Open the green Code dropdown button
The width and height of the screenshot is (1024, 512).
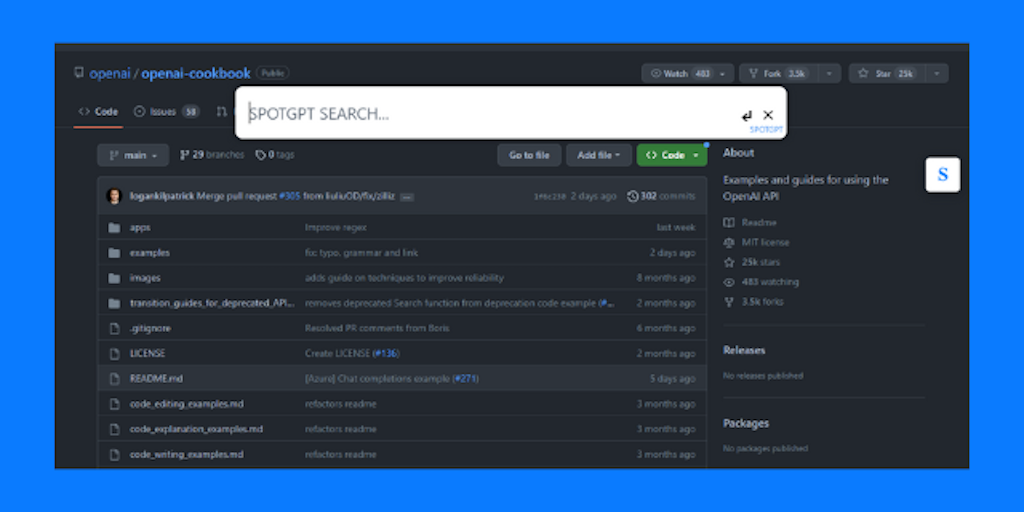coord(672,155)
